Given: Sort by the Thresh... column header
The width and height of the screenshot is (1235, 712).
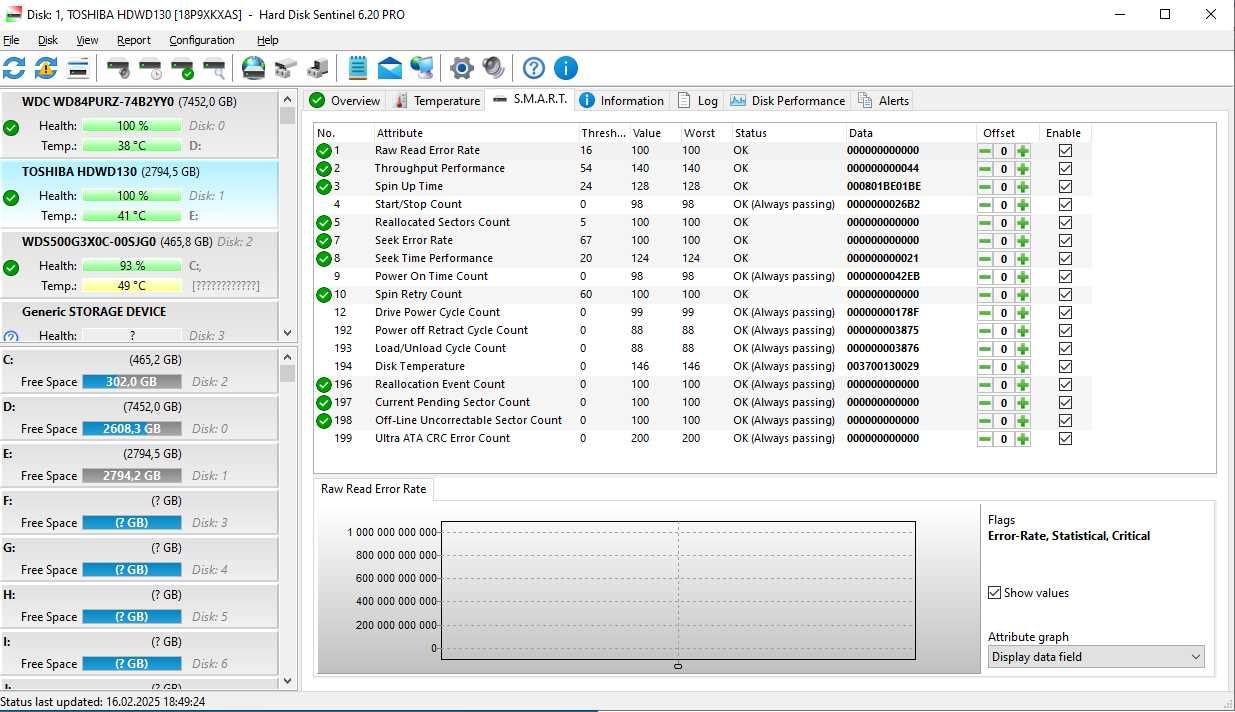Looking at the screenshot, I should point(603,133).
